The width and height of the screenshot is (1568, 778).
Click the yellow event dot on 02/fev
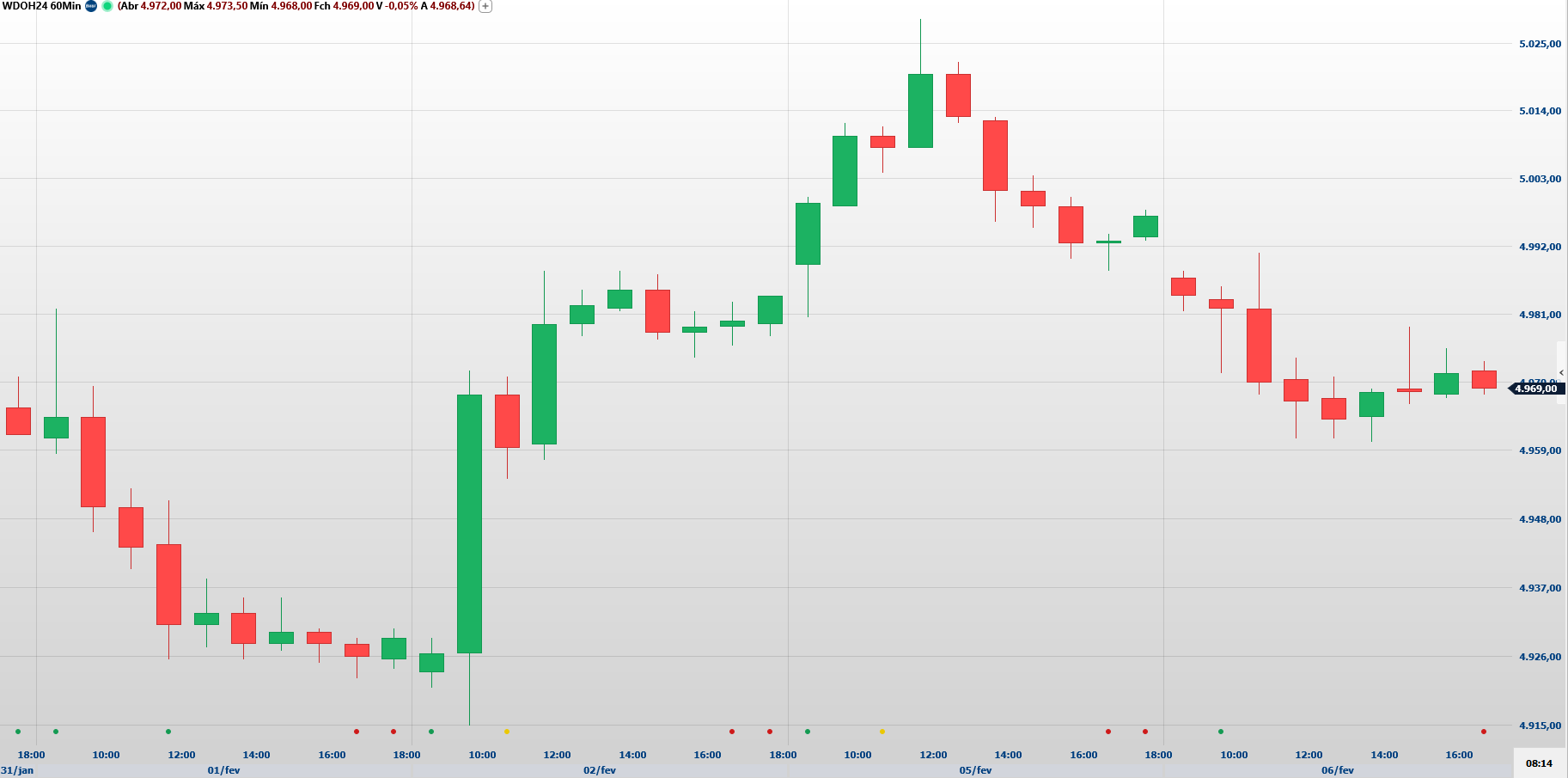[x=507, y=732]
